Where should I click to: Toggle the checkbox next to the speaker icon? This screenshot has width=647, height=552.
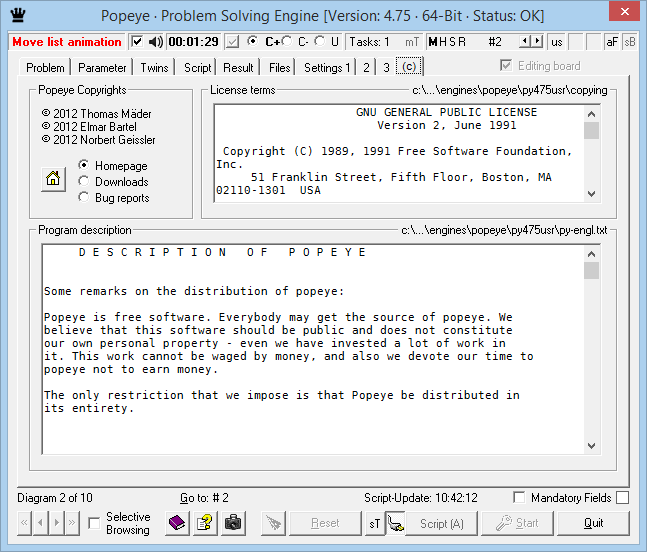tap(137, 42)
